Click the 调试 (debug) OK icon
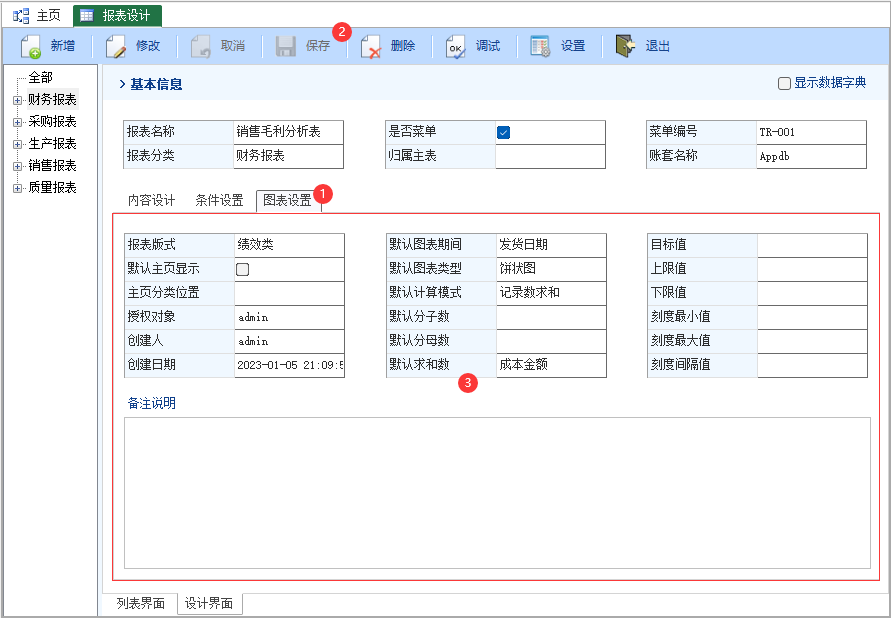Screen dimensions: 891x618 456,46
